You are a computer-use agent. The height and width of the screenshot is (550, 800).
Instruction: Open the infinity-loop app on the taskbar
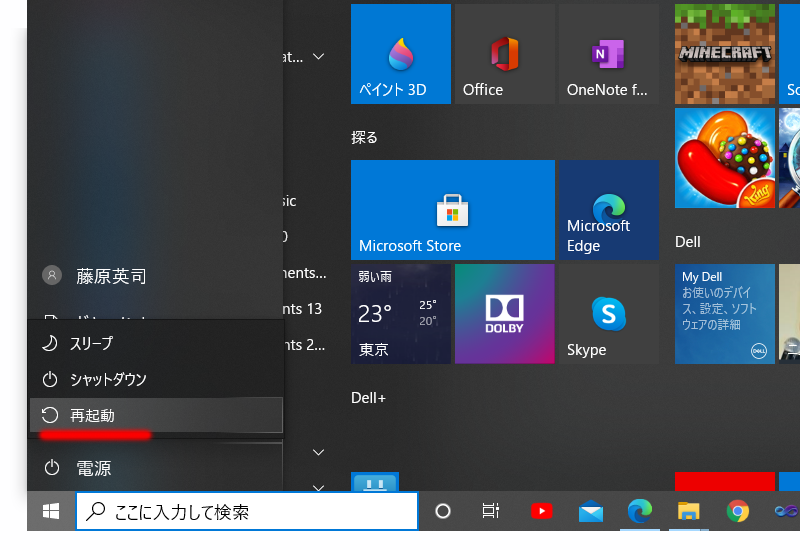[785, 511]
